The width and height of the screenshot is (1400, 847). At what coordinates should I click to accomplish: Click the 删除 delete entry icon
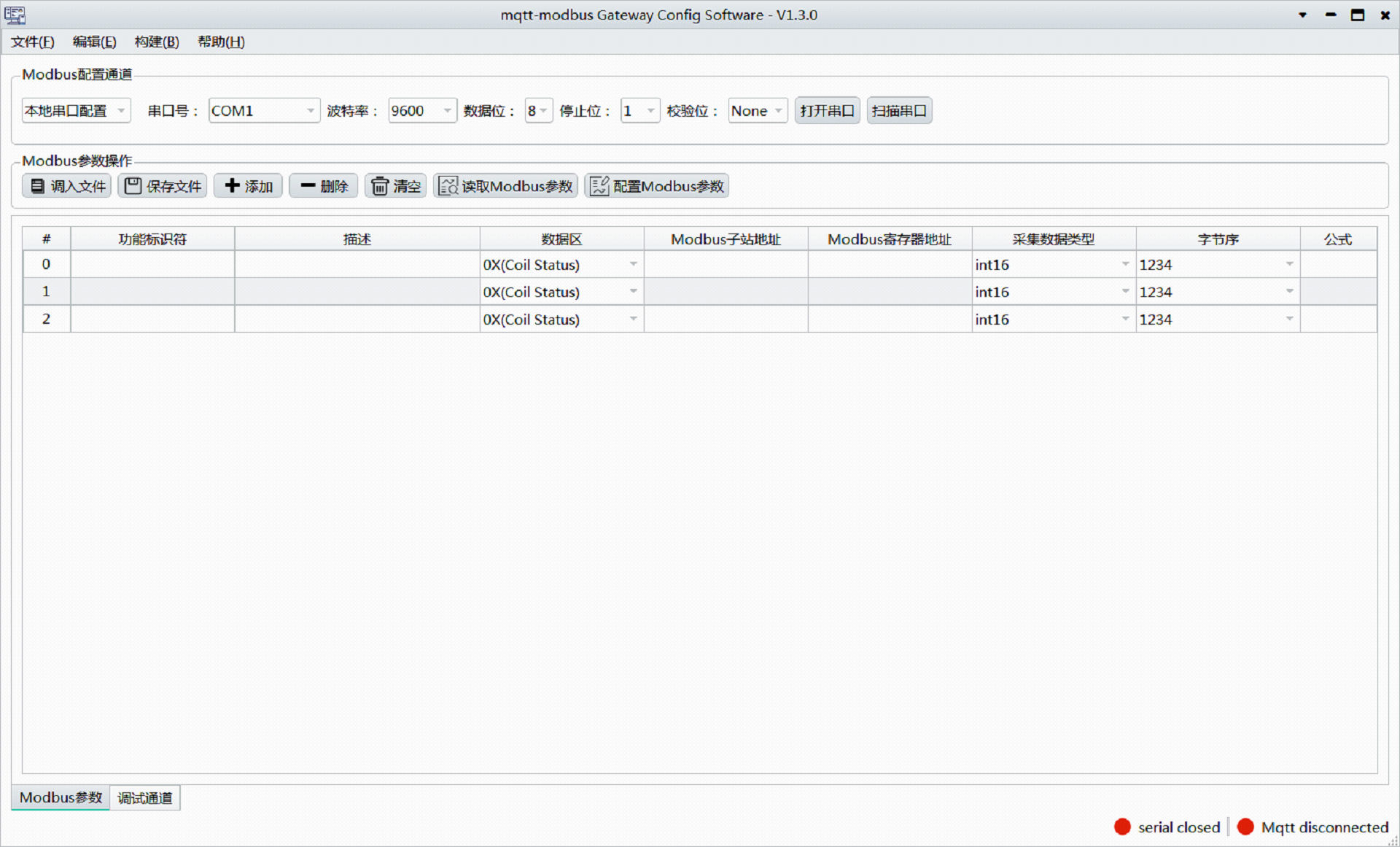pyautogui.click(x=324, y=186)
